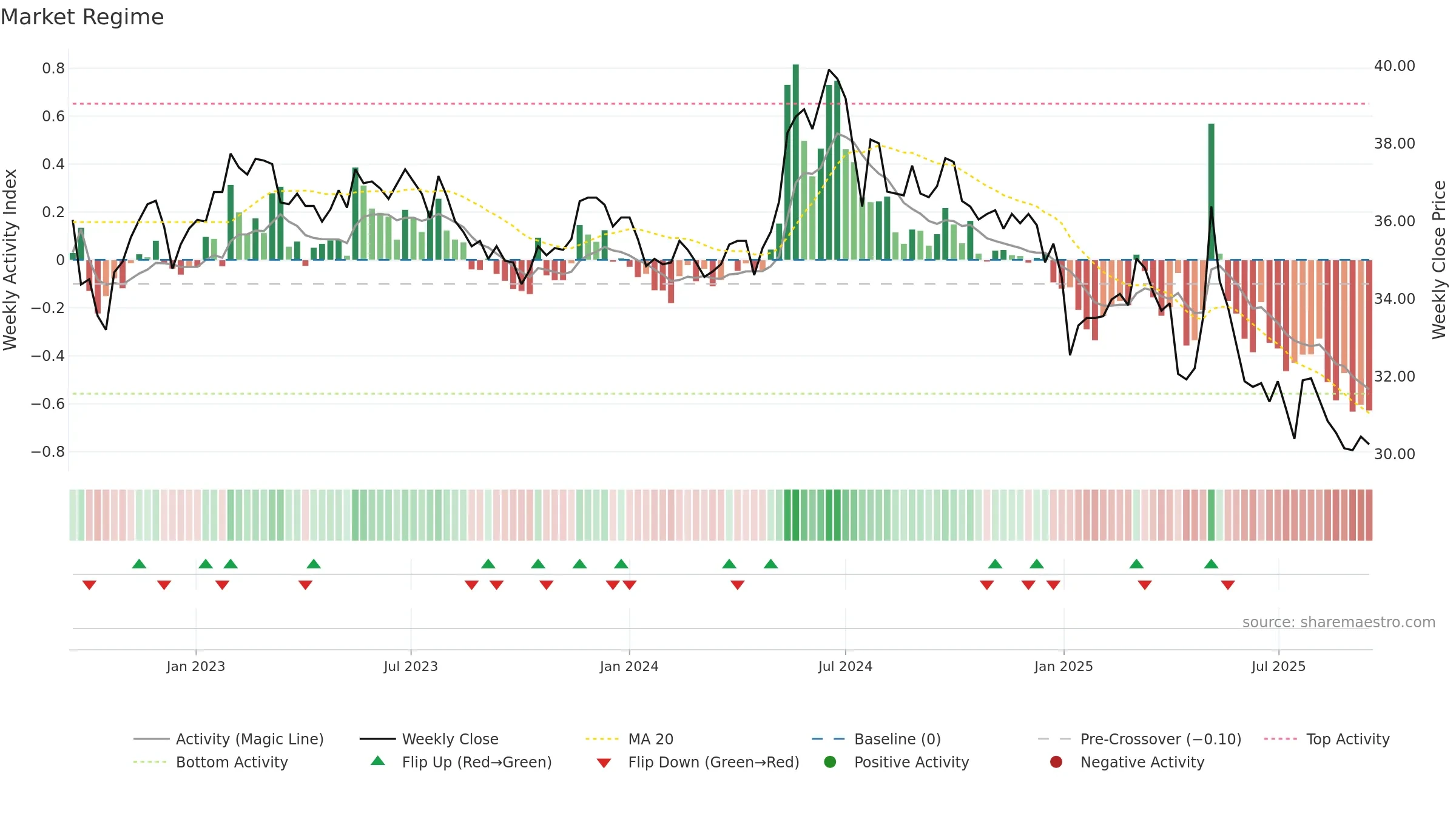
Task: Click the rightmost red flip-down marker in the flip row
Action: 1228,585
